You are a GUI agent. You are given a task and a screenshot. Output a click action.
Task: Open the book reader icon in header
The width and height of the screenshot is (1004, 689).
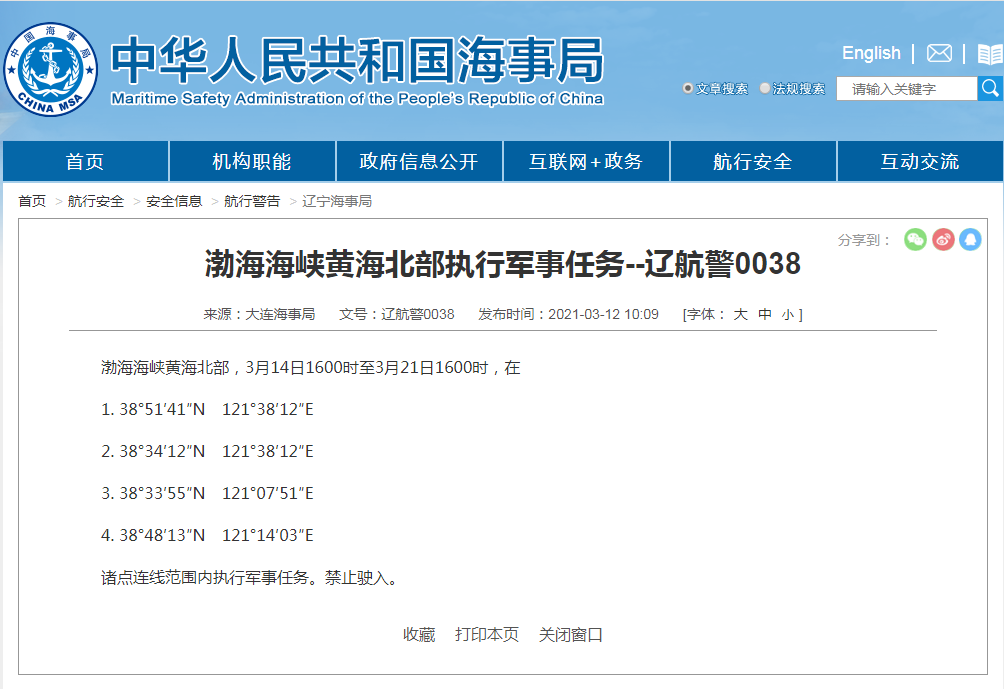(991, 54)
